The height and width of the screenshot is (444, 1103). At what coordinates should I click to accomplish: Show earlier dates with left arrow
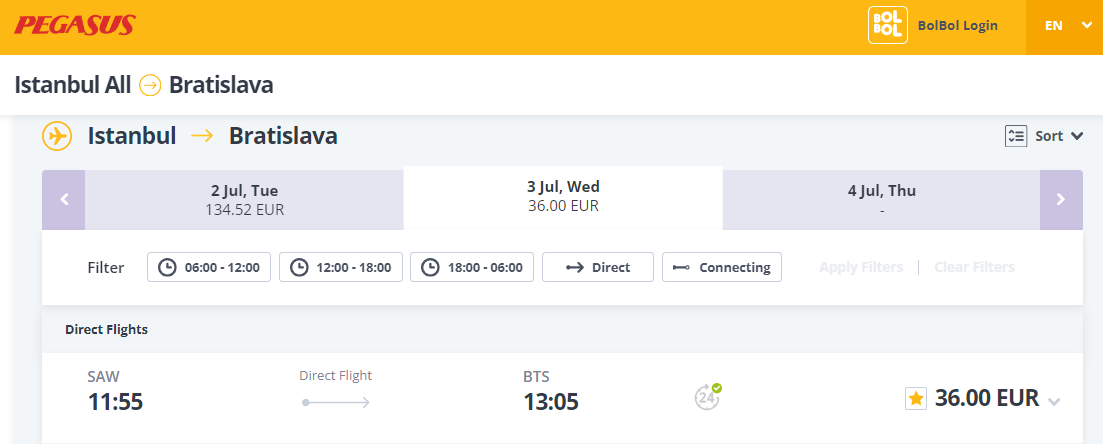[64, 200]
